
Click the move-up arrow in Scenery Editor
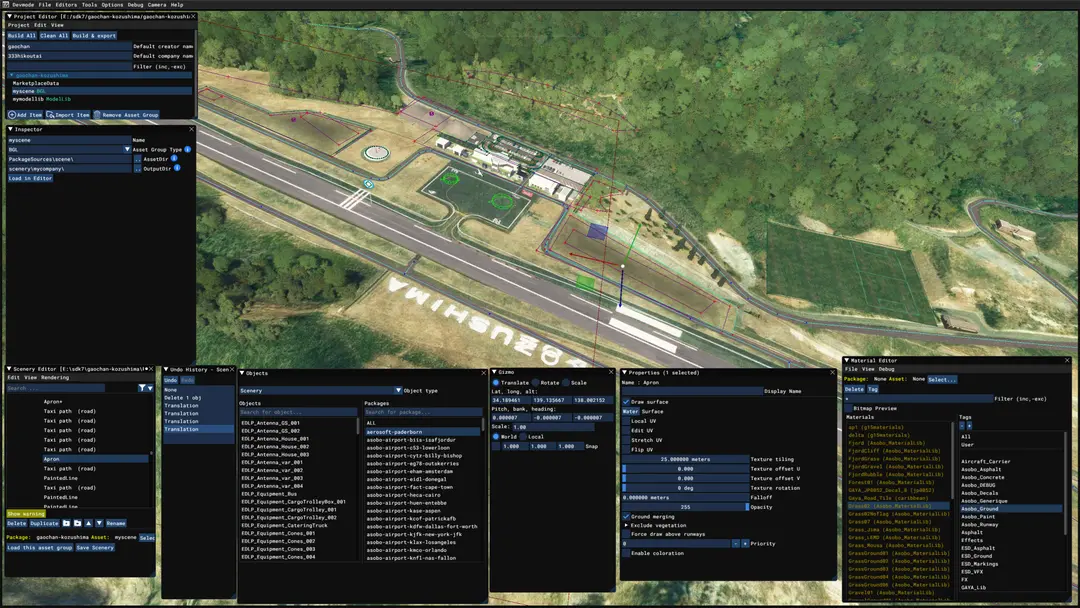tap(88, 523)
